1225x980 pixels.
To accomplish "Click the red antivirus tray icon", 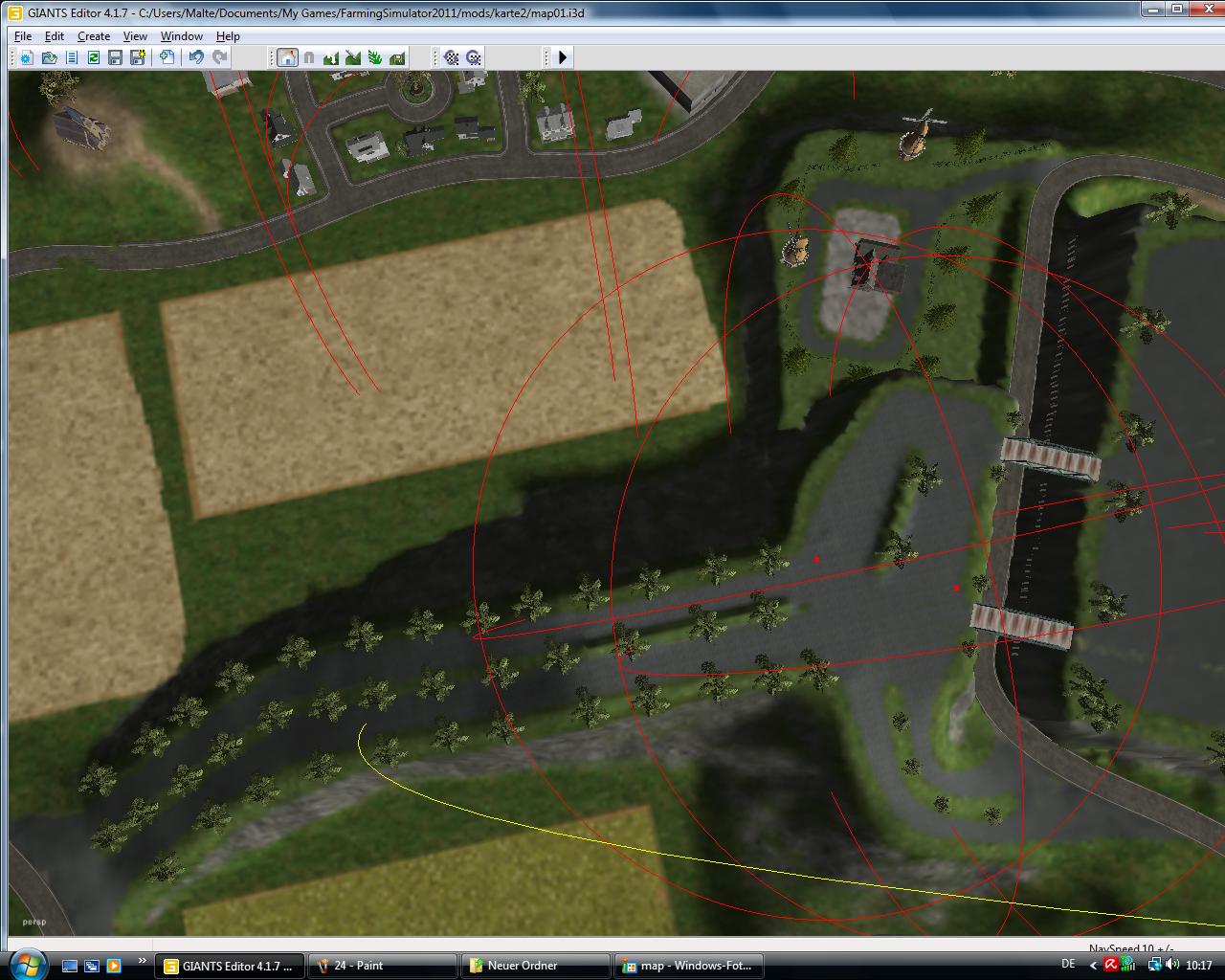I will 1111,965.
